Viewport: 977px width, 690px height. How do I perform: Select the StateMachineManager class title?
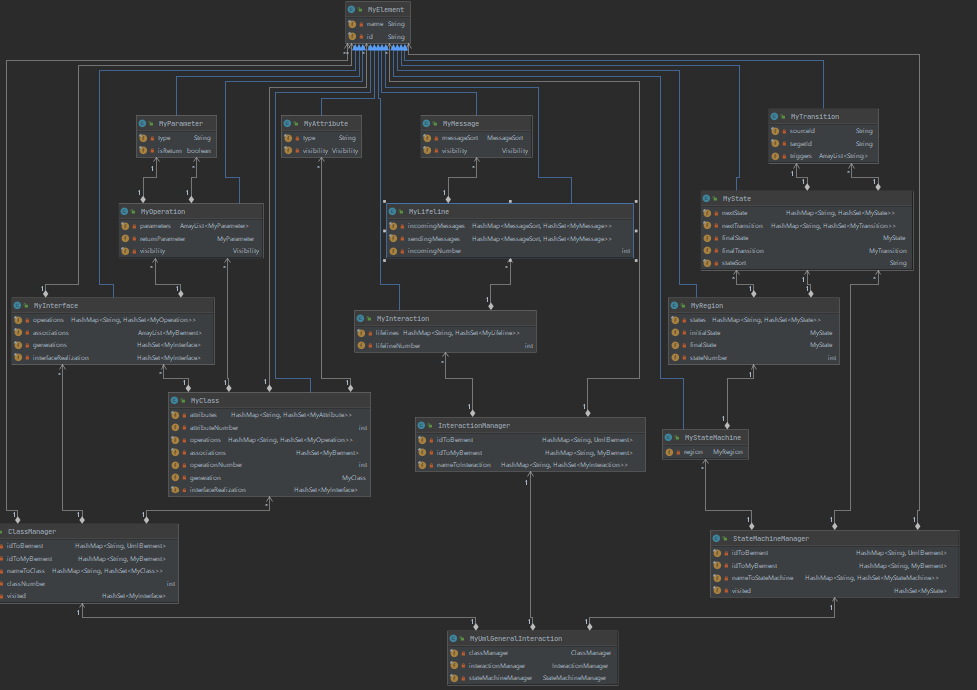(771, 539)
